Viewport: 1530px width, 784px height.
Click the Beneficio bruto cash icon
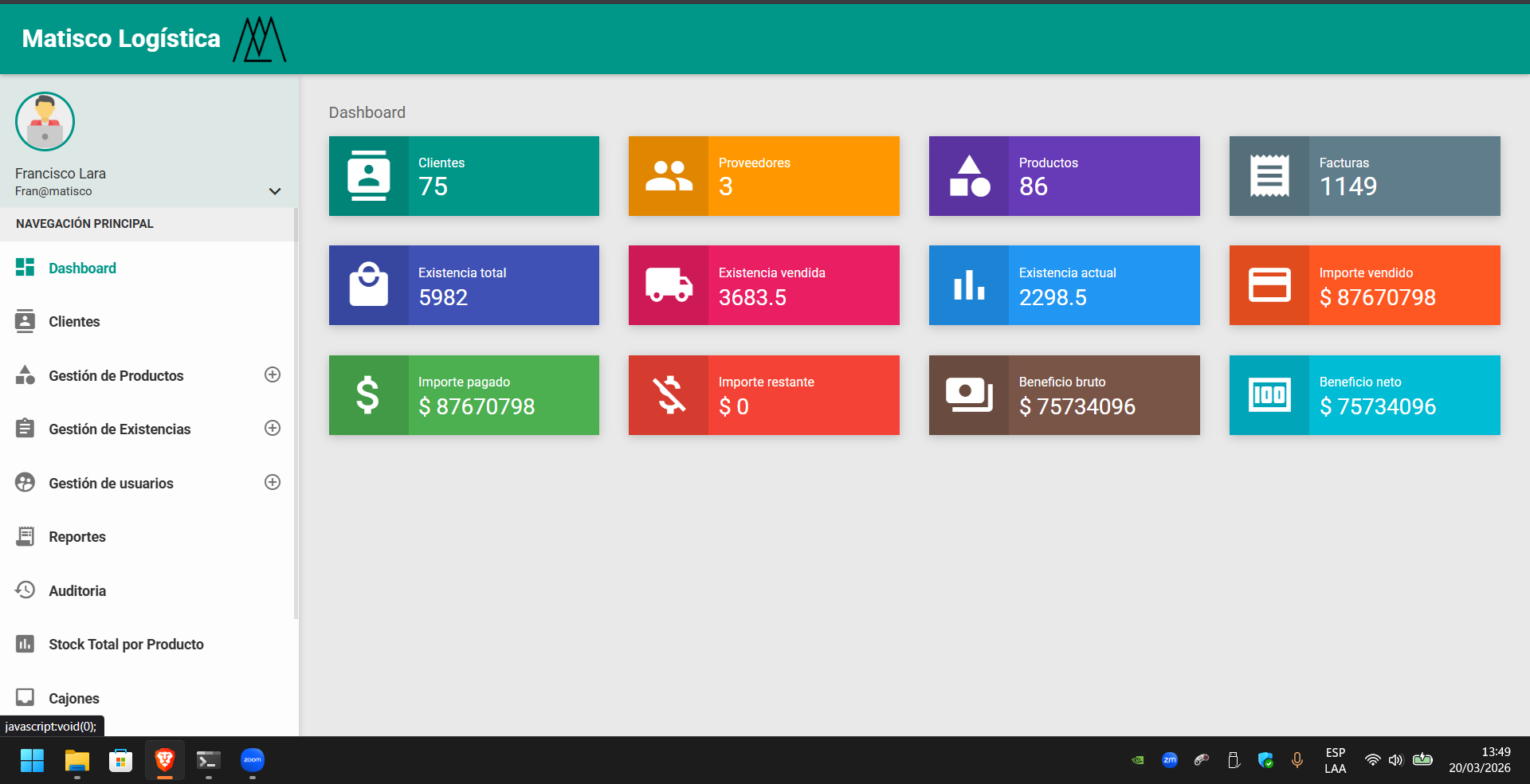point(969,395)
